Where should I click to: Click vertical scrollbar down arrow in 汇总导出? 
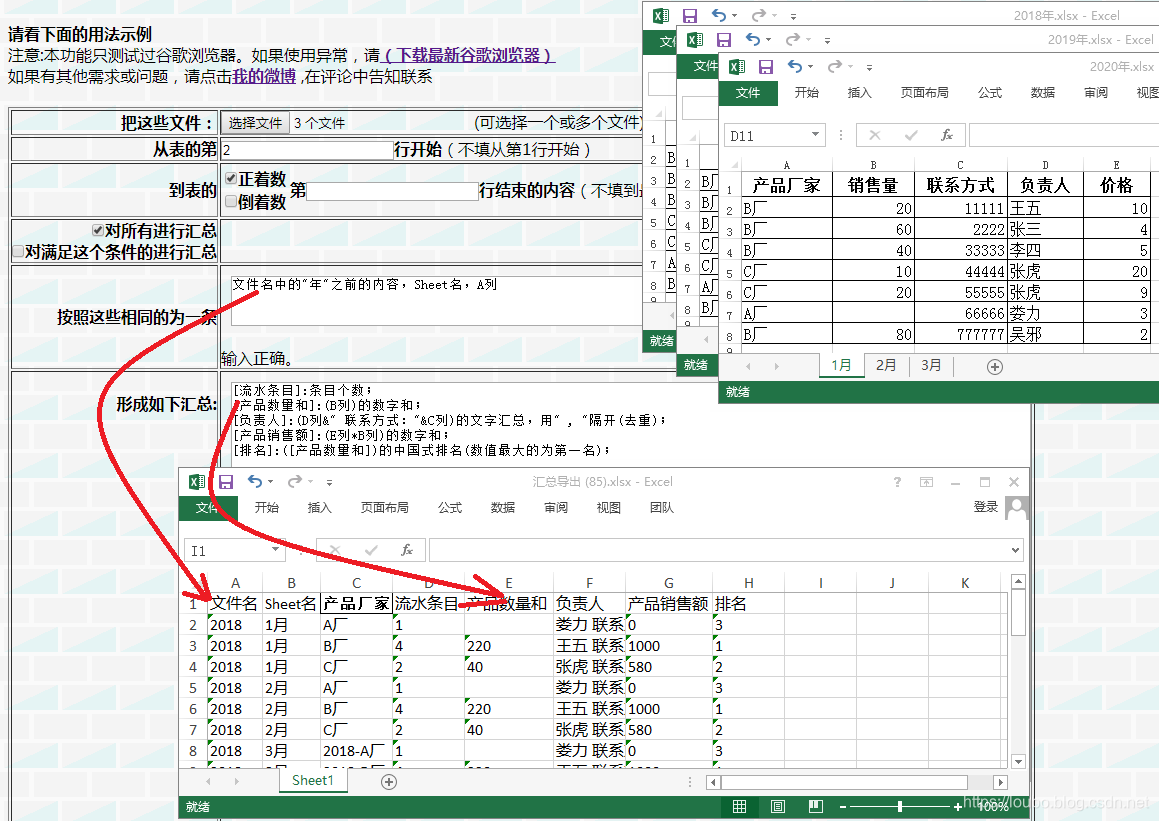1019,762
